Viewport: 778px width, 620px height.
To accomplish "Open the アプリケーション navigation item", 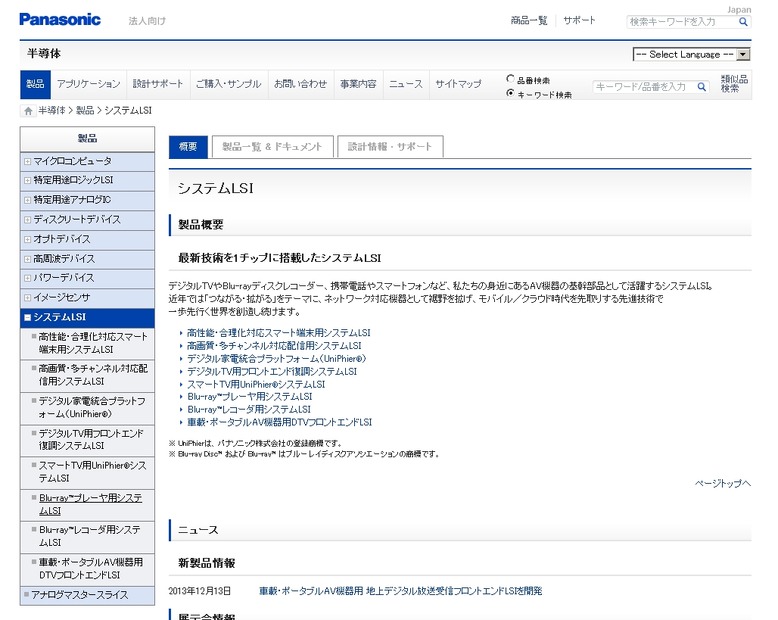I will point(88,84).
